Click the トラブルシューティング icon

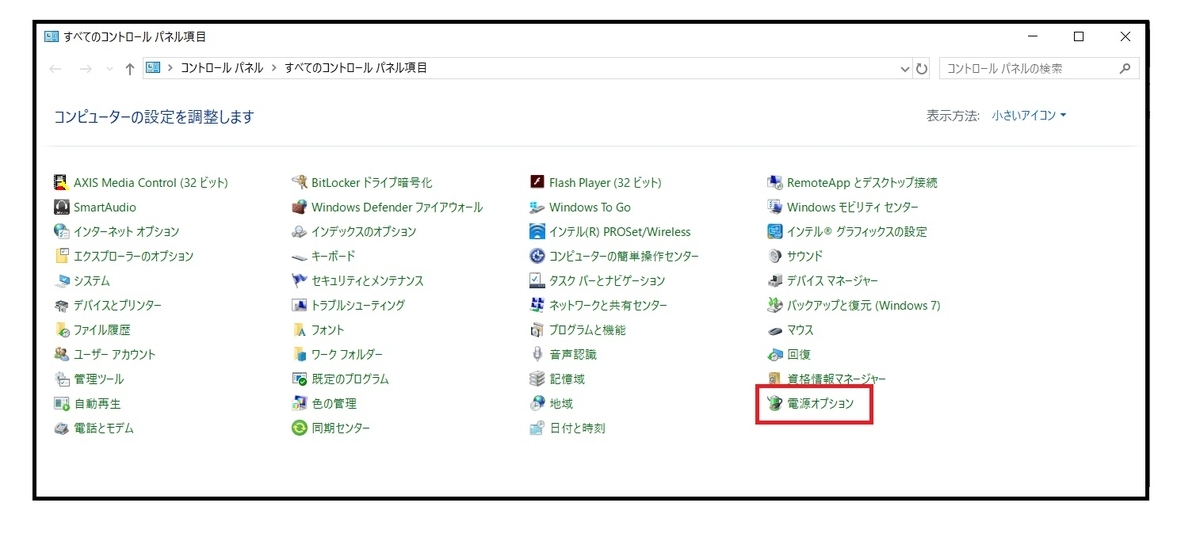pyautogui.click(x=299, y=305)
